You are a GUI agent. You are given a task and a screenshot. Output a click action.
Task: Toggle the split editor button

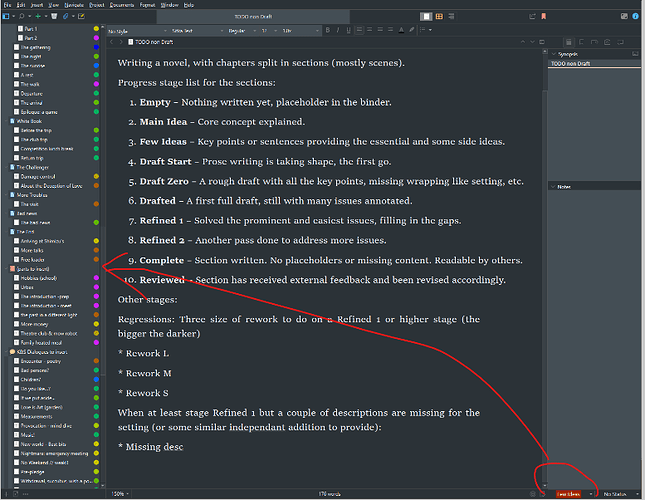(x=542, y=42)
